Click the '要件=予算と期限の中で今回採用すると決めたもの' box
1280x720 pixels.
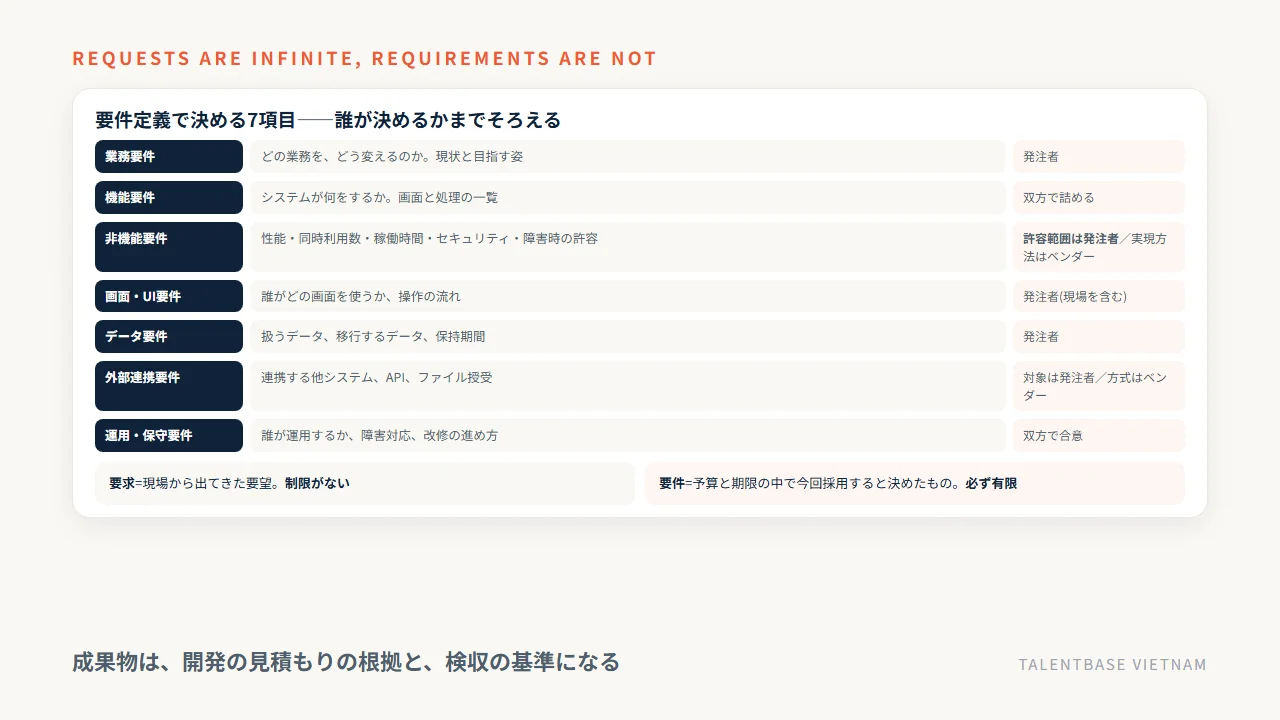tap(915, 483)
